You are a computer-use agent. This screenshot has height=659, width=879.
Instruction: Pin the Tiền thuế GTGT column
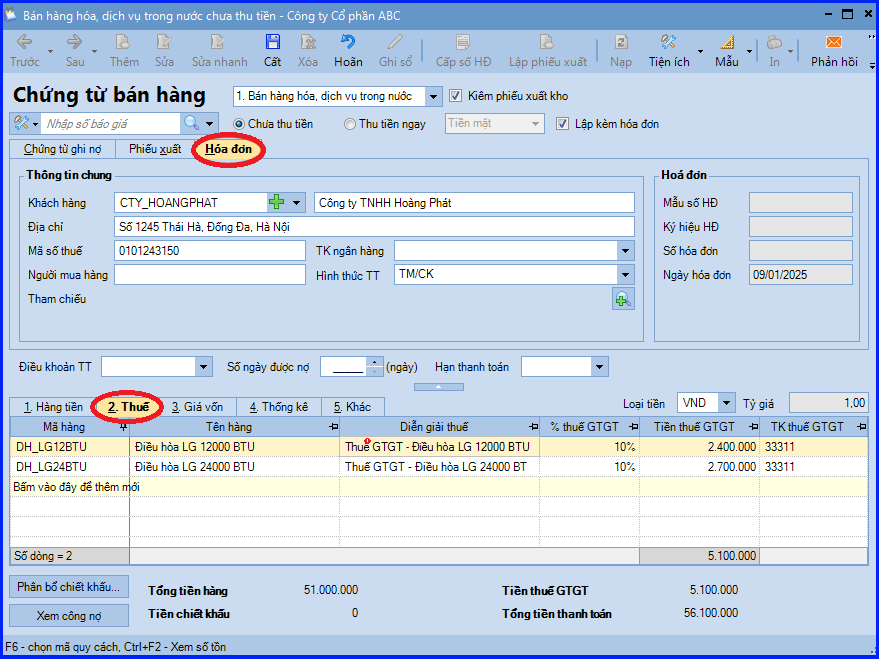tap(753, 428)
